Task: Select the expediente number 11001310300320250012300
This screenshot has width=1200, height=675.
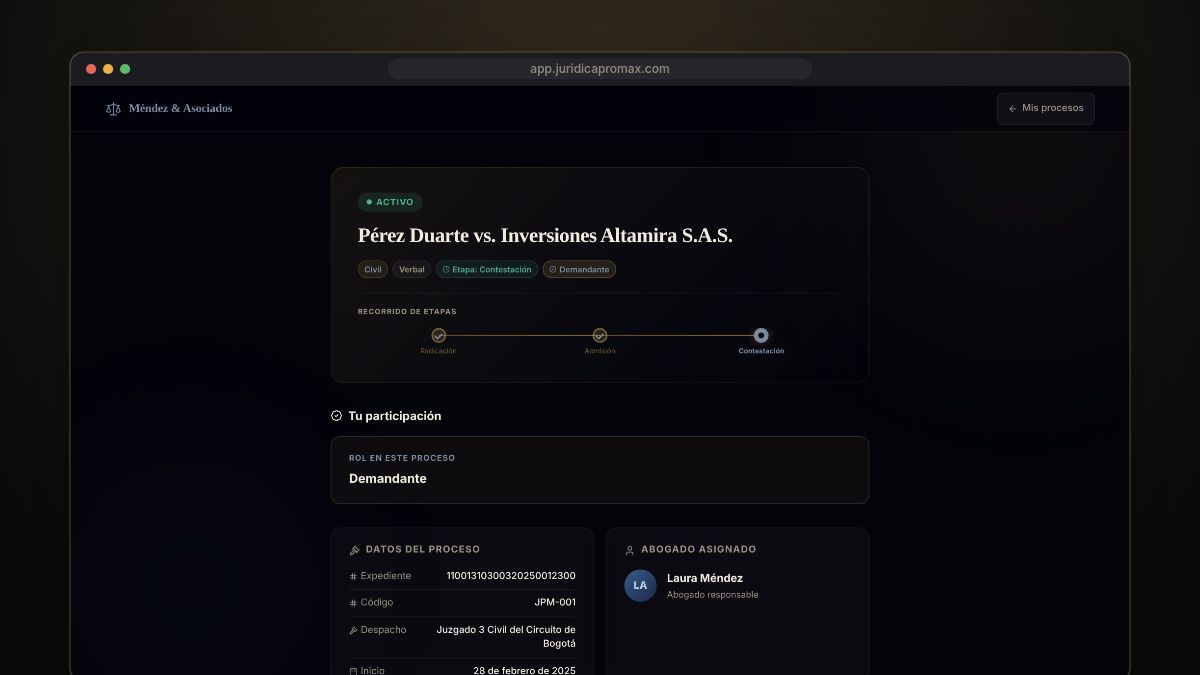Action: (x=511, y=576)
